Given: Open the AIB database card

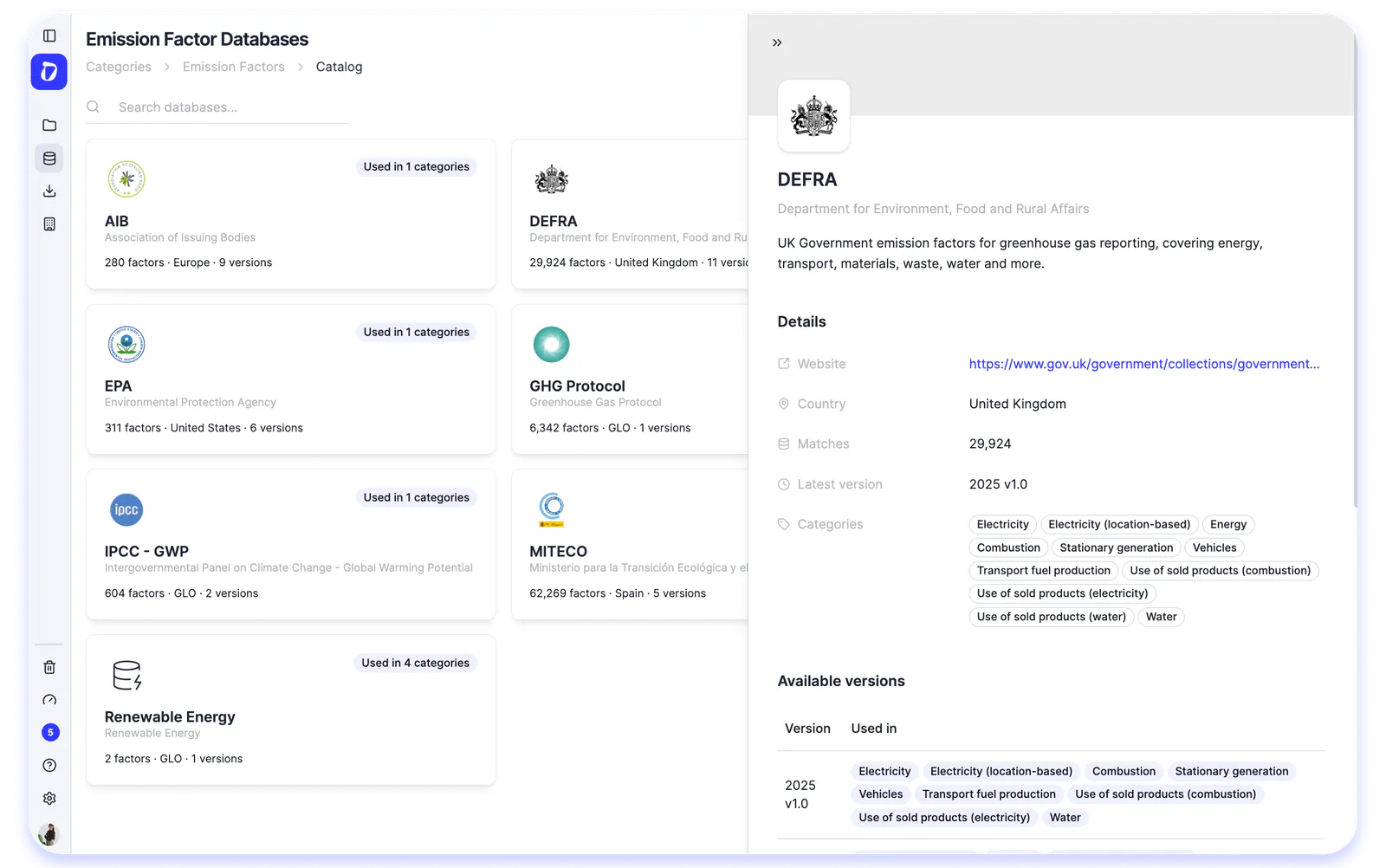Looking at the screenshot, I should (291, 214).
